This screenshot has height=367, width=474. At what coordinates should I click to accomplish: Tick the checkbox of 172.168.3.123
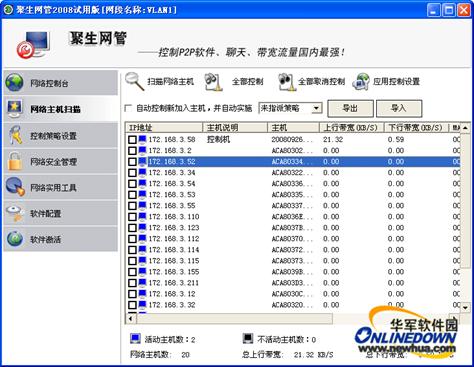click(x=132, y=228)
